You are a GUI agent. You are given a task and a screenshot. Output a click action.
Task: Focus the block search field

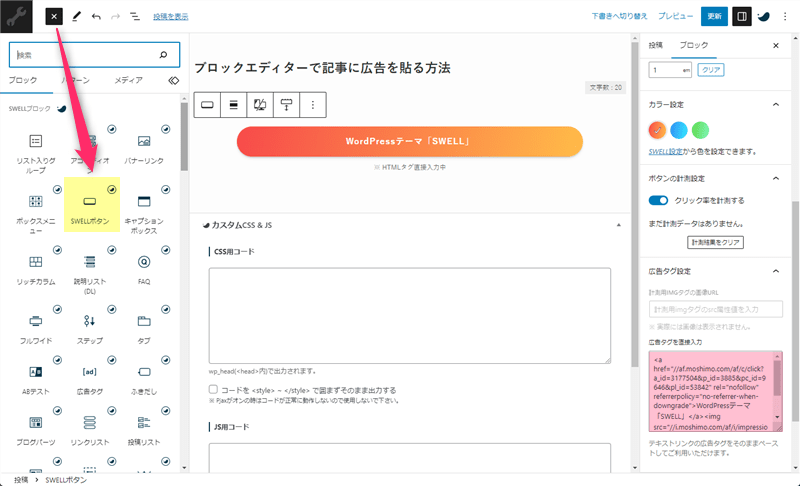(94, 55)
